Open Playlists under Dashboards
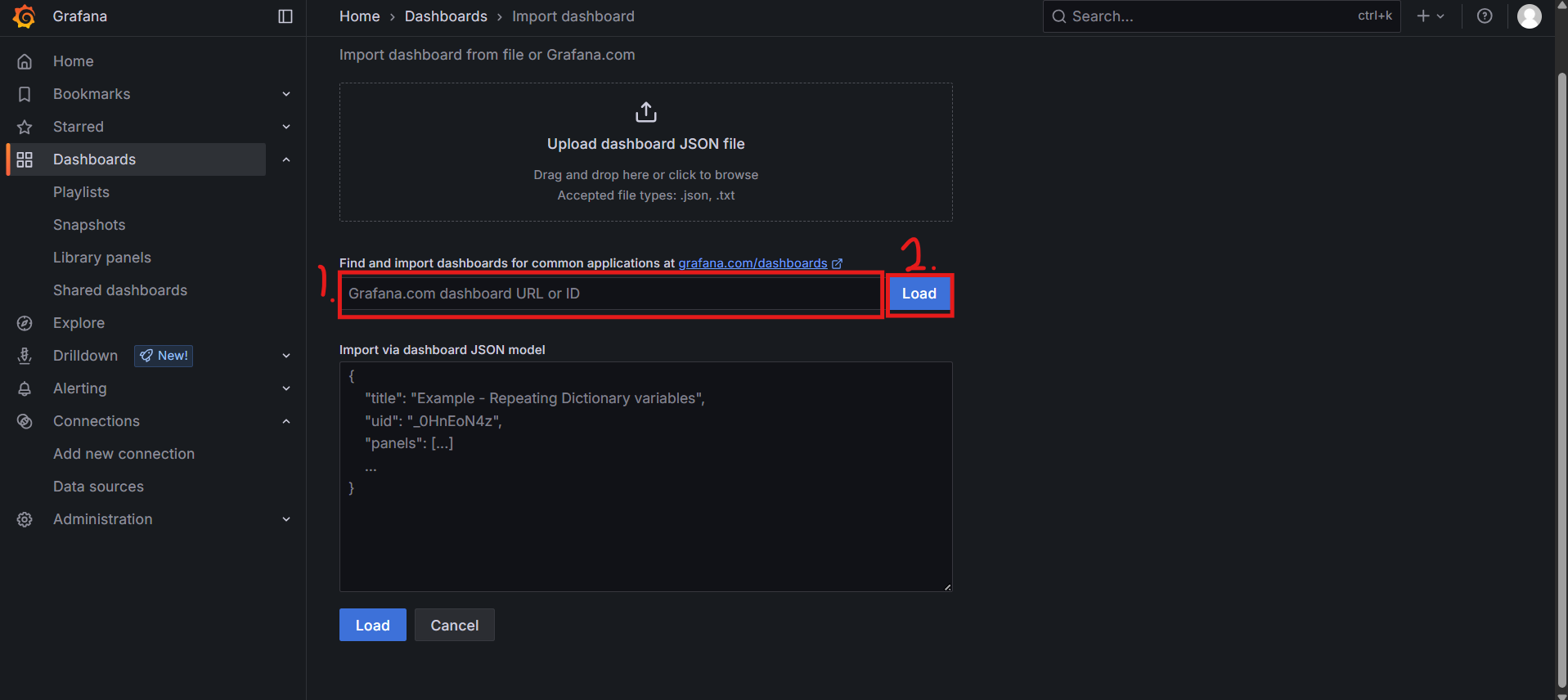Image resolution: width=1568 pixels, height=700 pixels. (81, 192)
